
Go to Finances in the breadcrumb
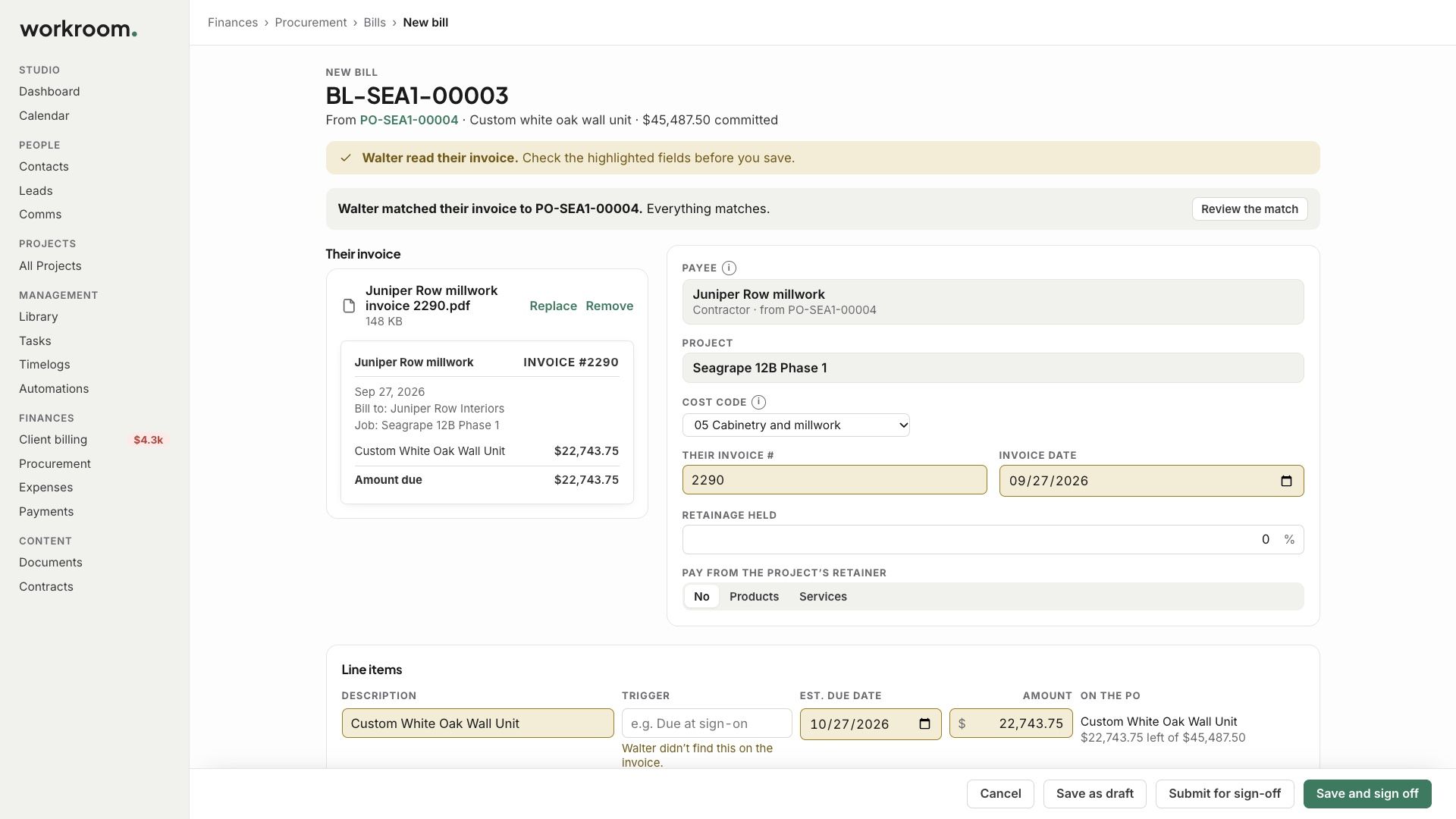(x=233, y=22)
